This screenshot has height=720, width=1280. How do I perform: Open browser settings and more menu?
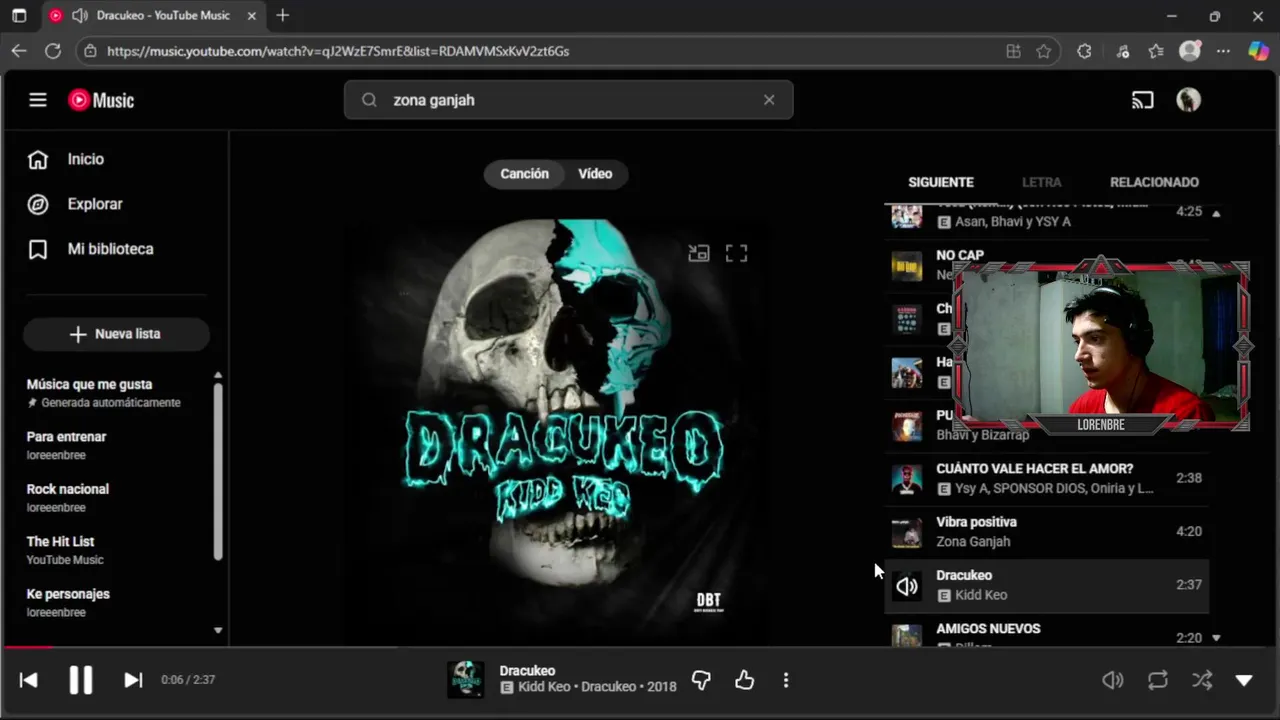1223,51
